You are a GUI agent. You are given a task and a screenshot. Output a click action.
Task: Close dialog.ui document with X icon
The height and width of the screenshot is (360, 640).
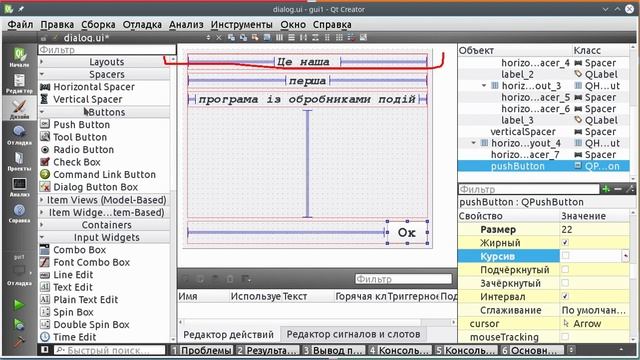pos(219,38)
